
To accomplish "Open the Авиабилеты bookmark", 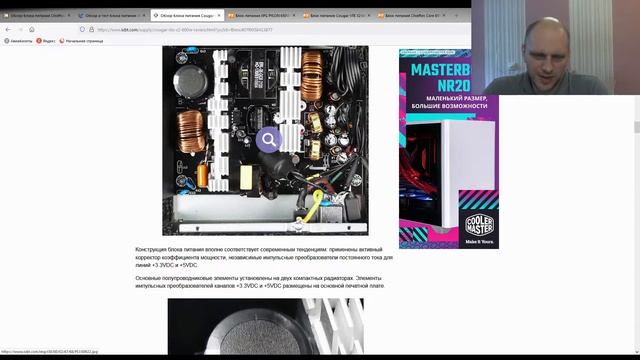I will tap(18, 41).
